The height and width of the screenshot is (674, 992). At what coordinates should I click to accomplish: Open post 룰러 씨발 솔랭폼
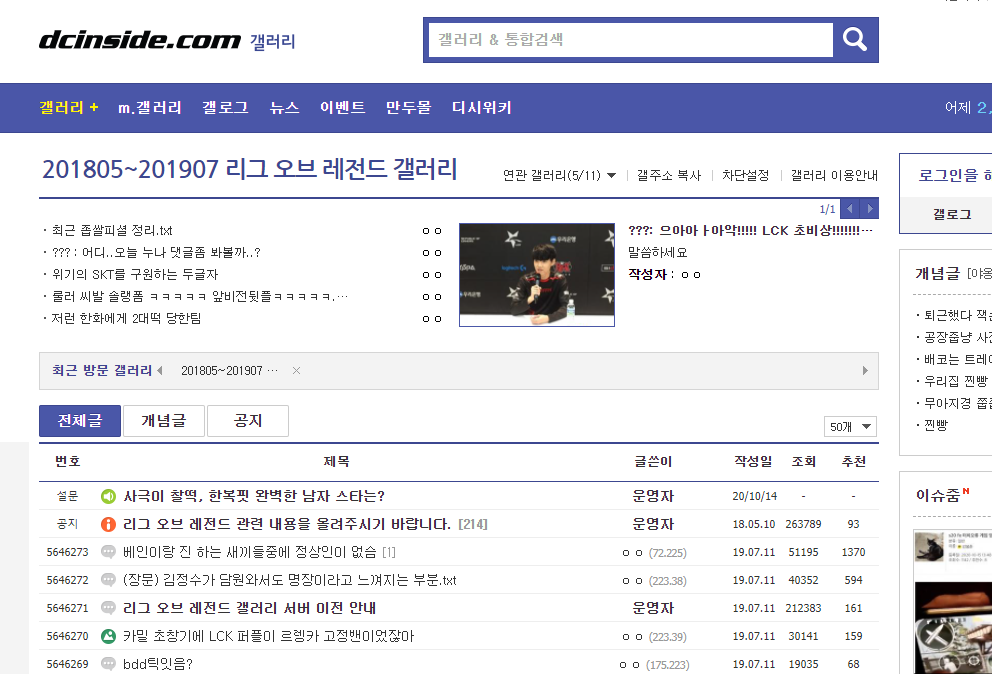pos(199,296)
